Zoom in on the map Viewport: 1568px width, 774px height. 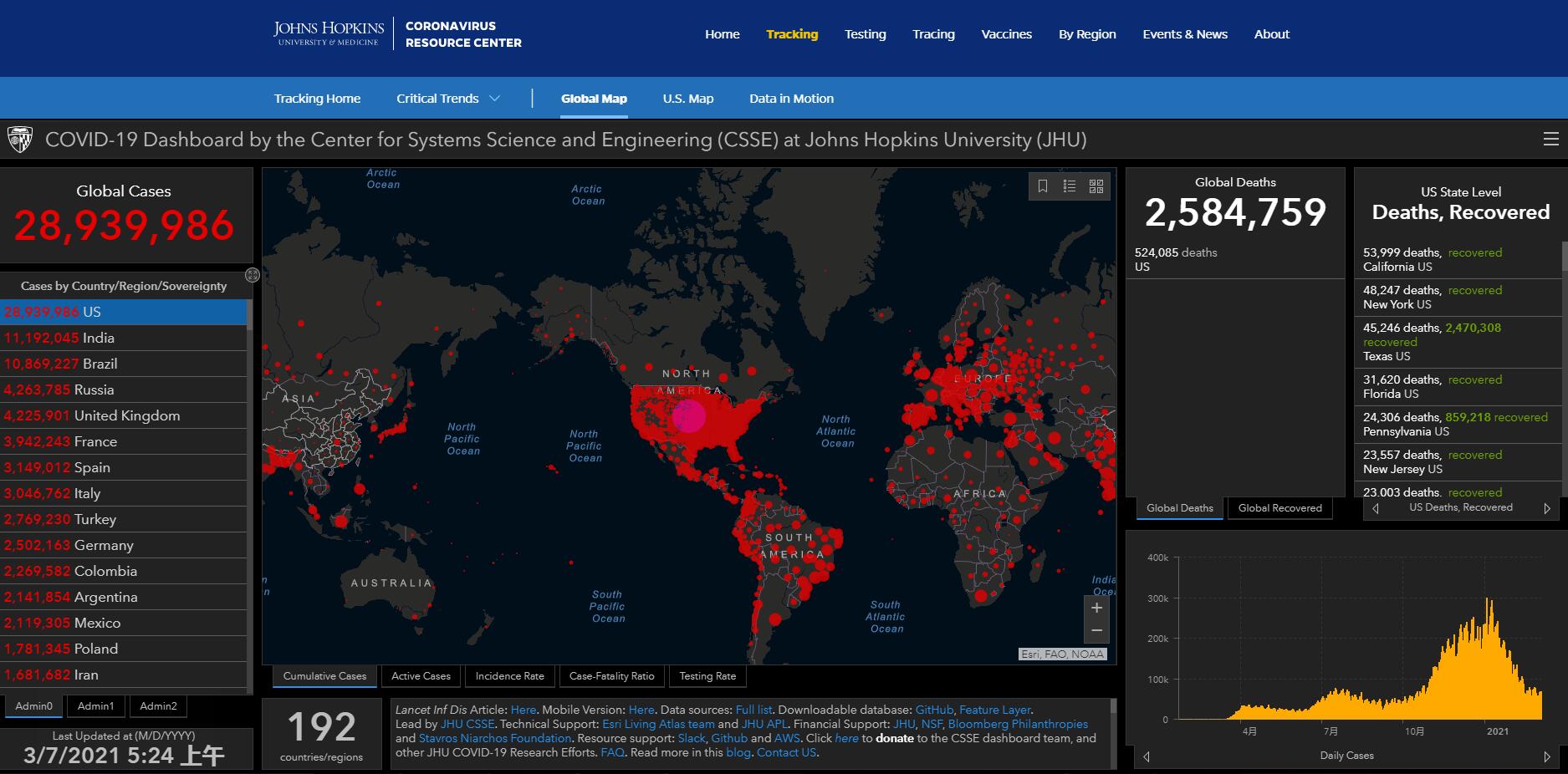(1096, 608)
